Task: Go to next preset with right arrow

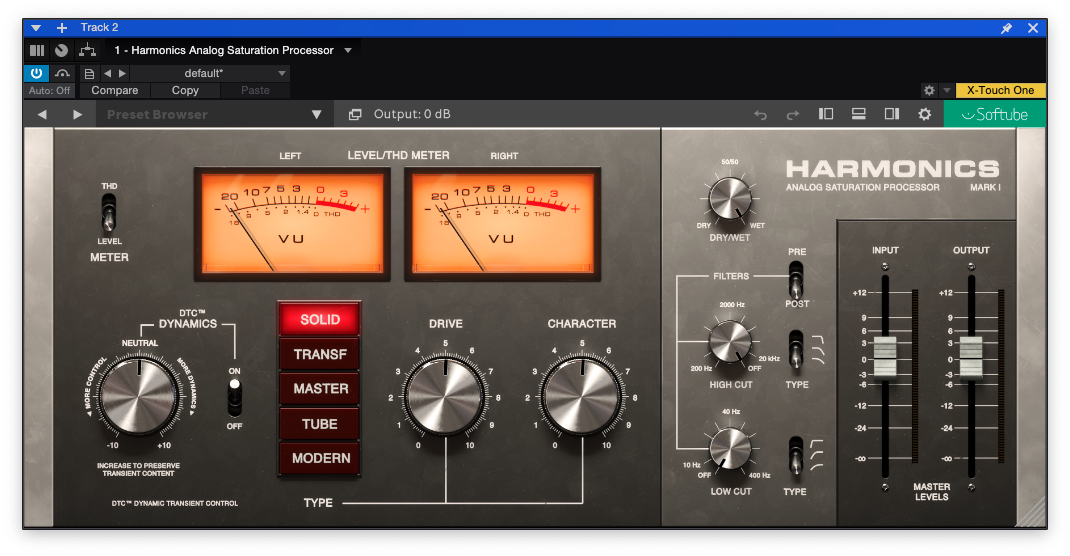Action: pos(122,74)
